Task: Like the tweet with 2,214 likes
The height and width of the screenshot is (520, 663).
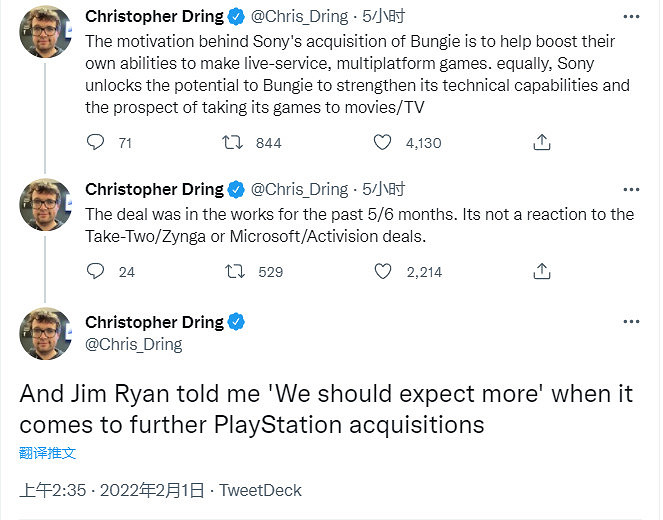Action: 382,271
